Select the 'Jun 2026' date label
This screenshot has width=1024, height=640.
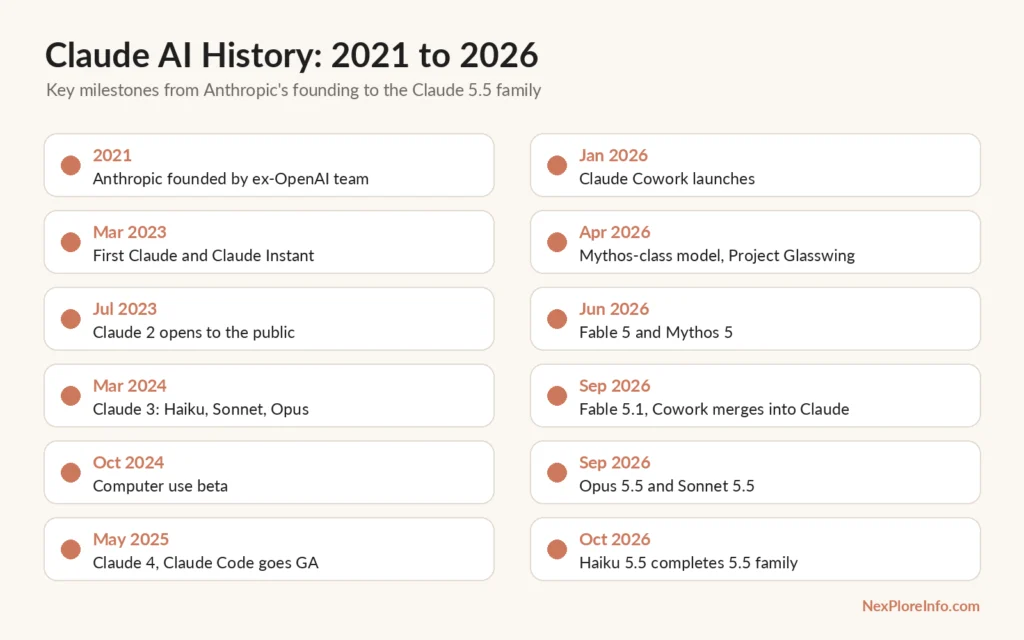(614, 309)
